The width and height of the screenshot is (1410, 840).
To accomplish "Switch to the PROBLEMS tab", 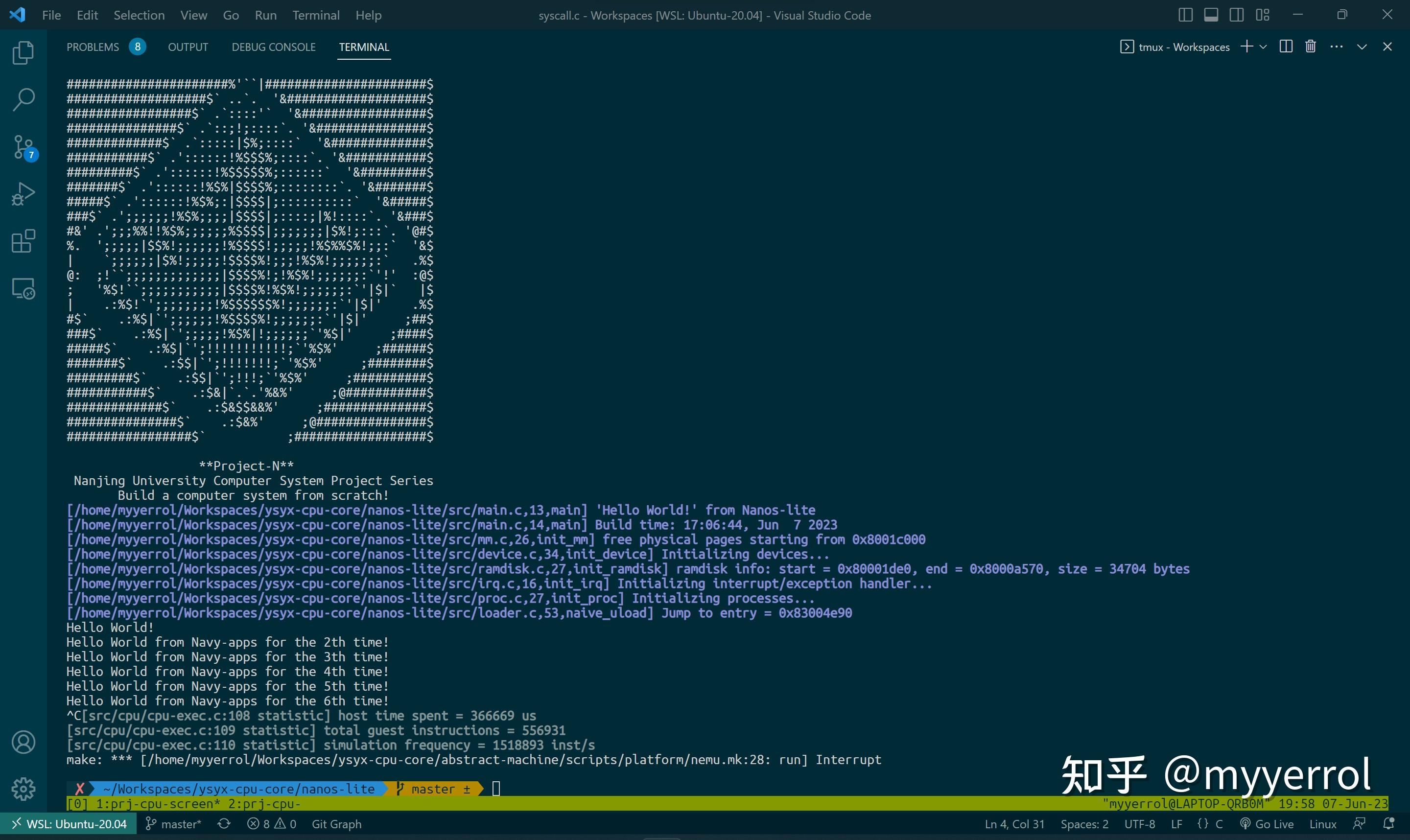I will 93,47.
